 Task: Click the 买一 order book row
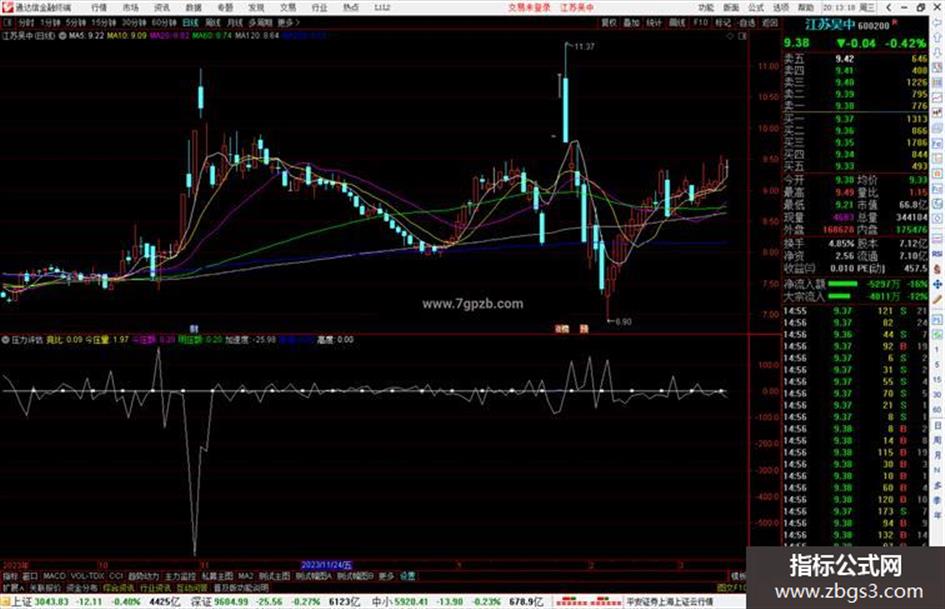click(x=855, y=119)
